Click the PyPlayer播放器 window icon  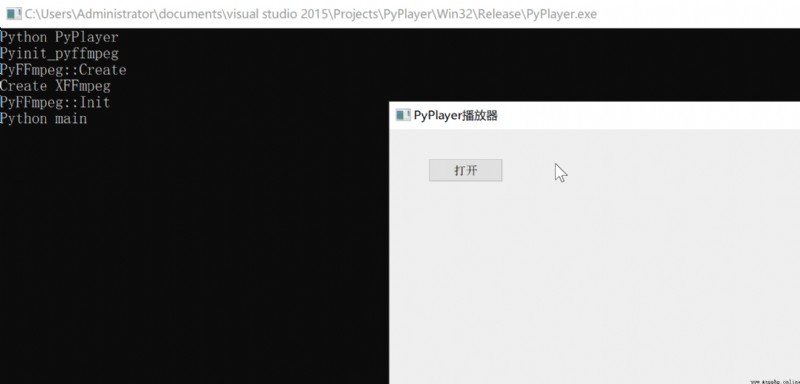(403, 115)
